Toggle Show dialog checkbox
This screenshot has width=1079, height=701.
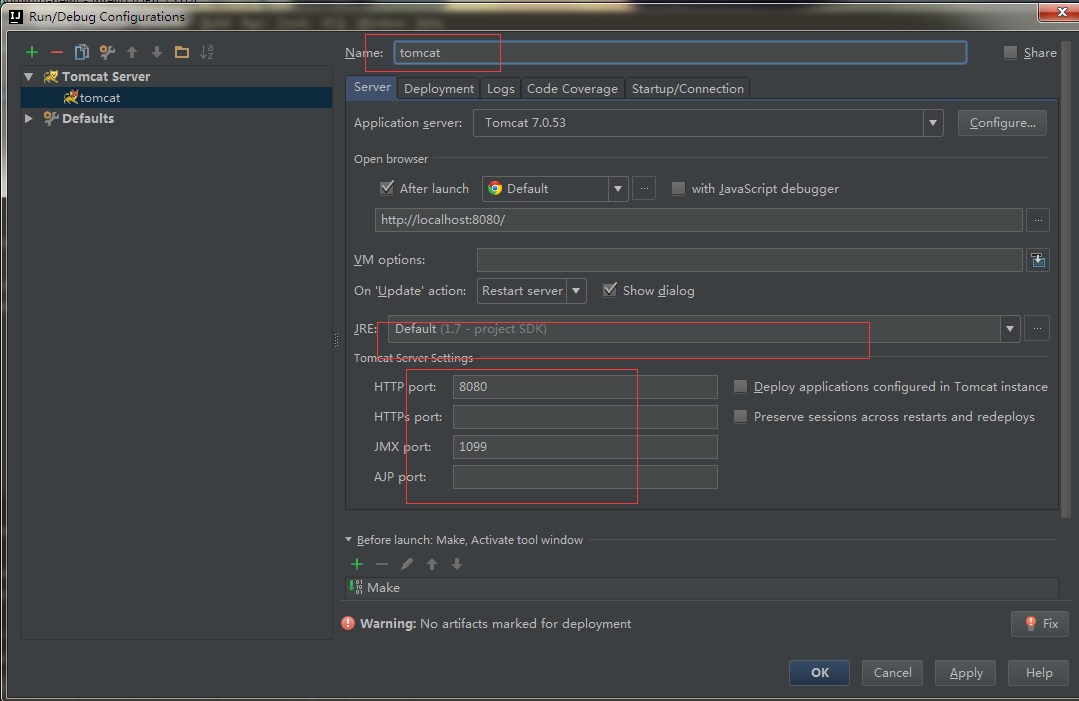point(610,290)
